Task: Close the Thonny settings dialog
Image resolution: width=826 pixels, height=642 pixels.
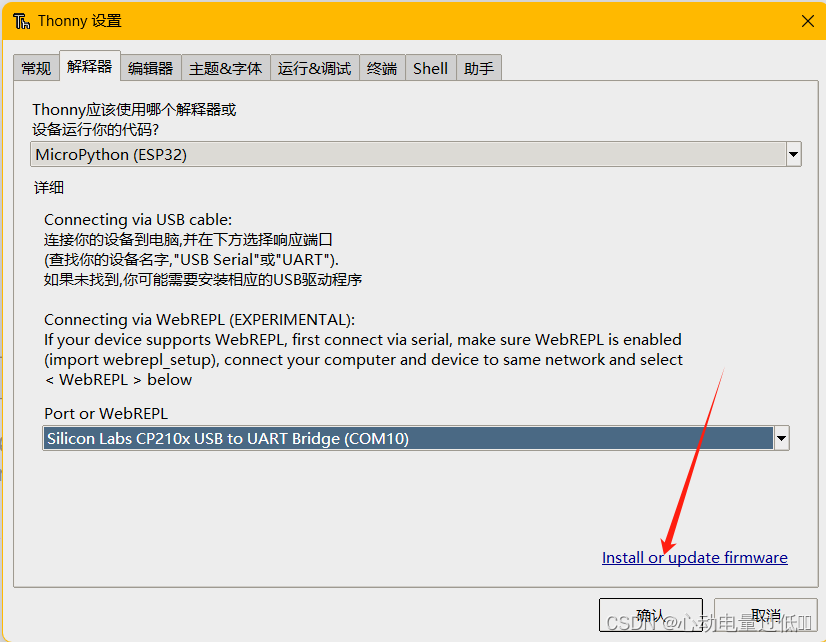Action: (x=808, y=21)
